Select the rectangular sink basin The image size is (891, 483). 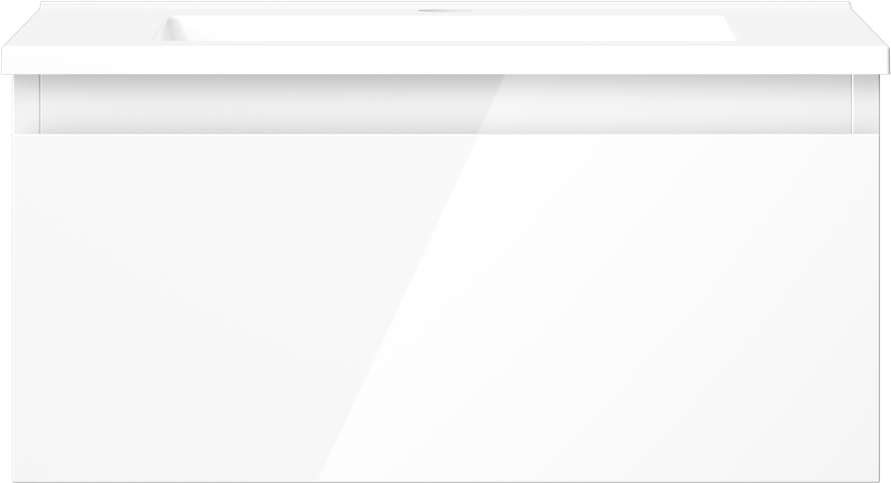pyautogui.click(x=446, y=28)
